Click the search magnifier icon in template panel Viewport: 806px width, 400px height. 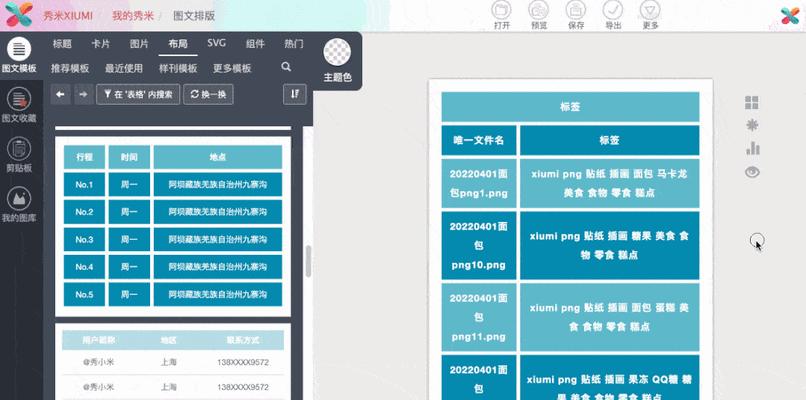coord(286,67)
